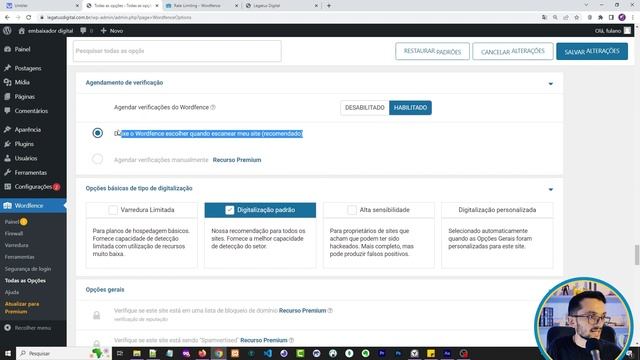This screenshot has height=360, width=640.
Task: Open Atualizar para Premium link
Action: (22, 308)
